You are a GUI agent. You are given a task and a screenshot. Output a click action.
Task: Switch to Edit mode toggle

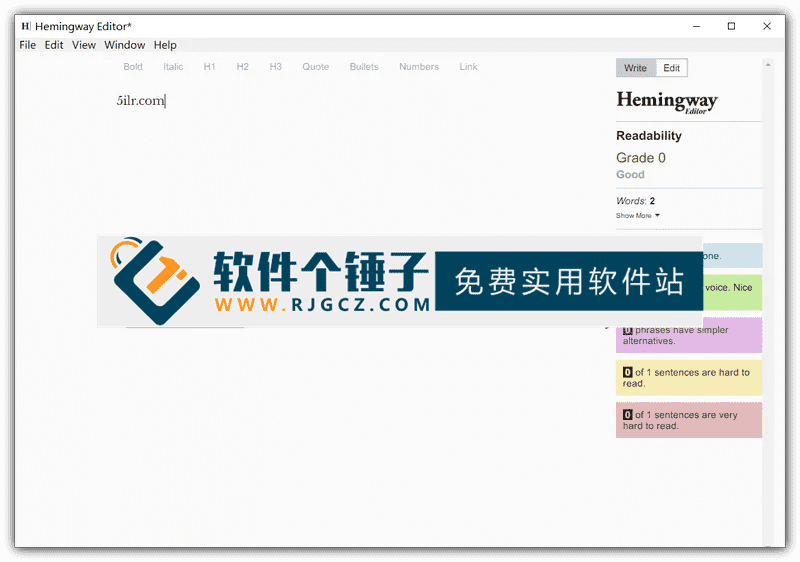pyautogui.click(x=671, y=68)
